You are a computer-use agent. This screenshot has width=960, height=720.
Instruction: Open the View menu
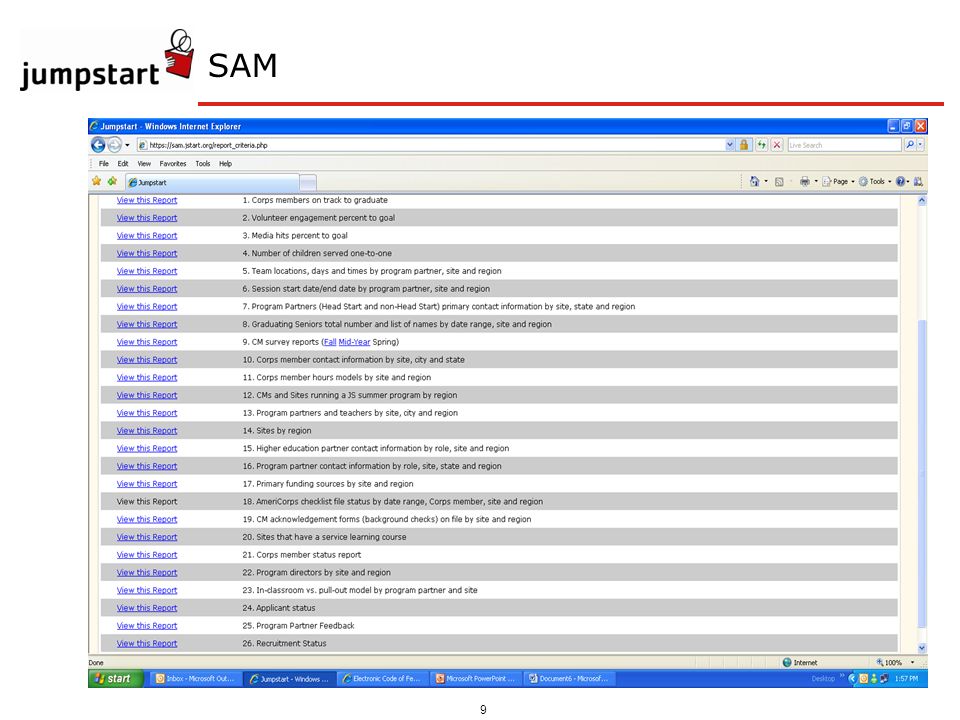[144, 164]
